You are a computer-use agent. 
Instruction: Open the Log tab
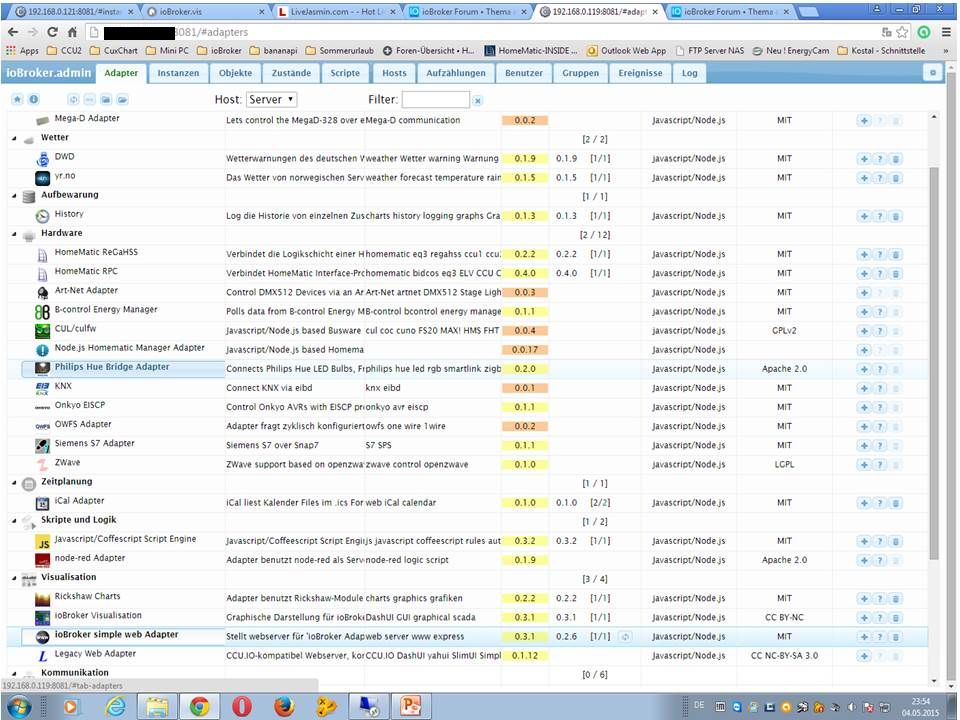coord(690,73)
